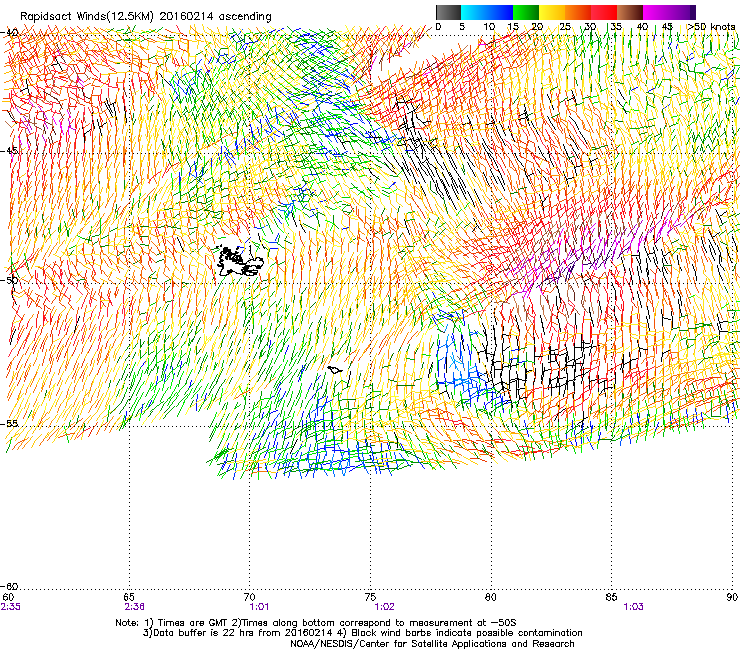
Task: Click the legend scale label '30'
Action: coord(590,27)
